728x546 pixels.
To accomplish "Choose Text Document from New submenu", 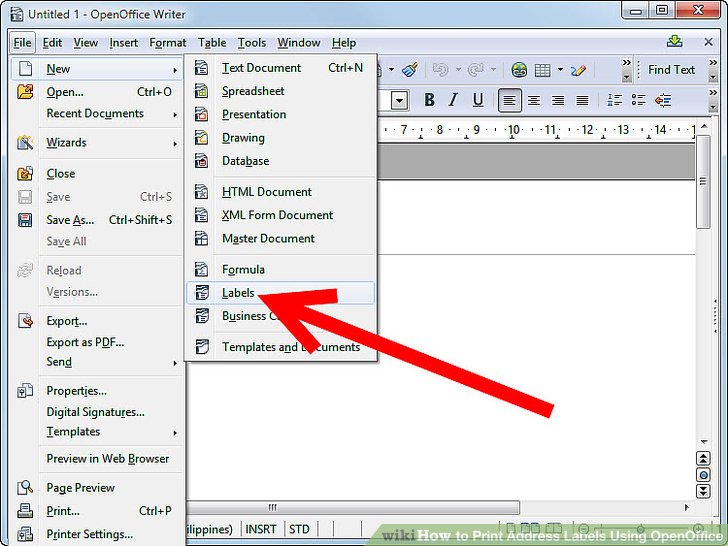I will 280,68.
